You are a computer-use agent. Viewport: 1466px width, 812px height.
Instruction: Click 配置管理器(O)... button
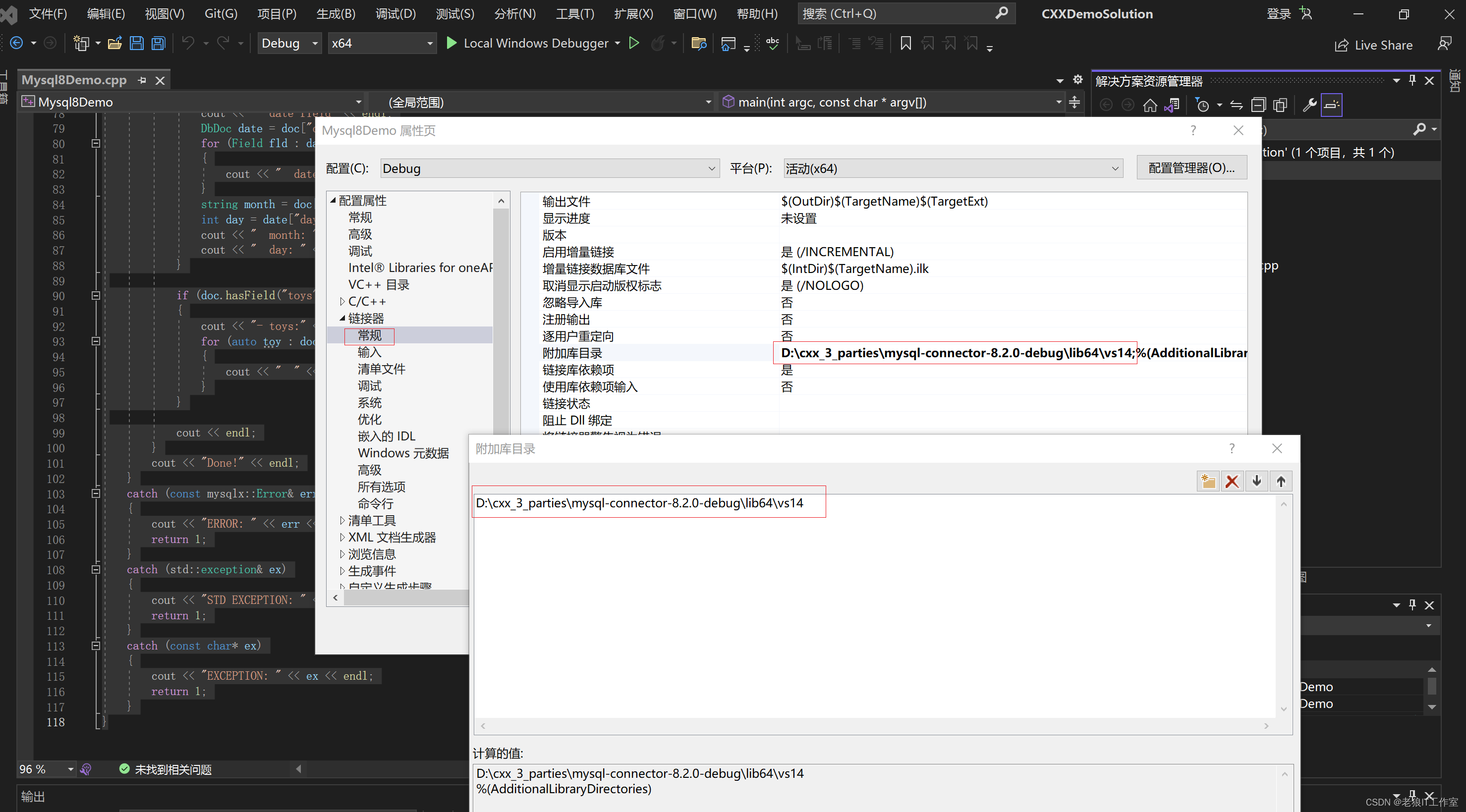(x=1191, y=168)
